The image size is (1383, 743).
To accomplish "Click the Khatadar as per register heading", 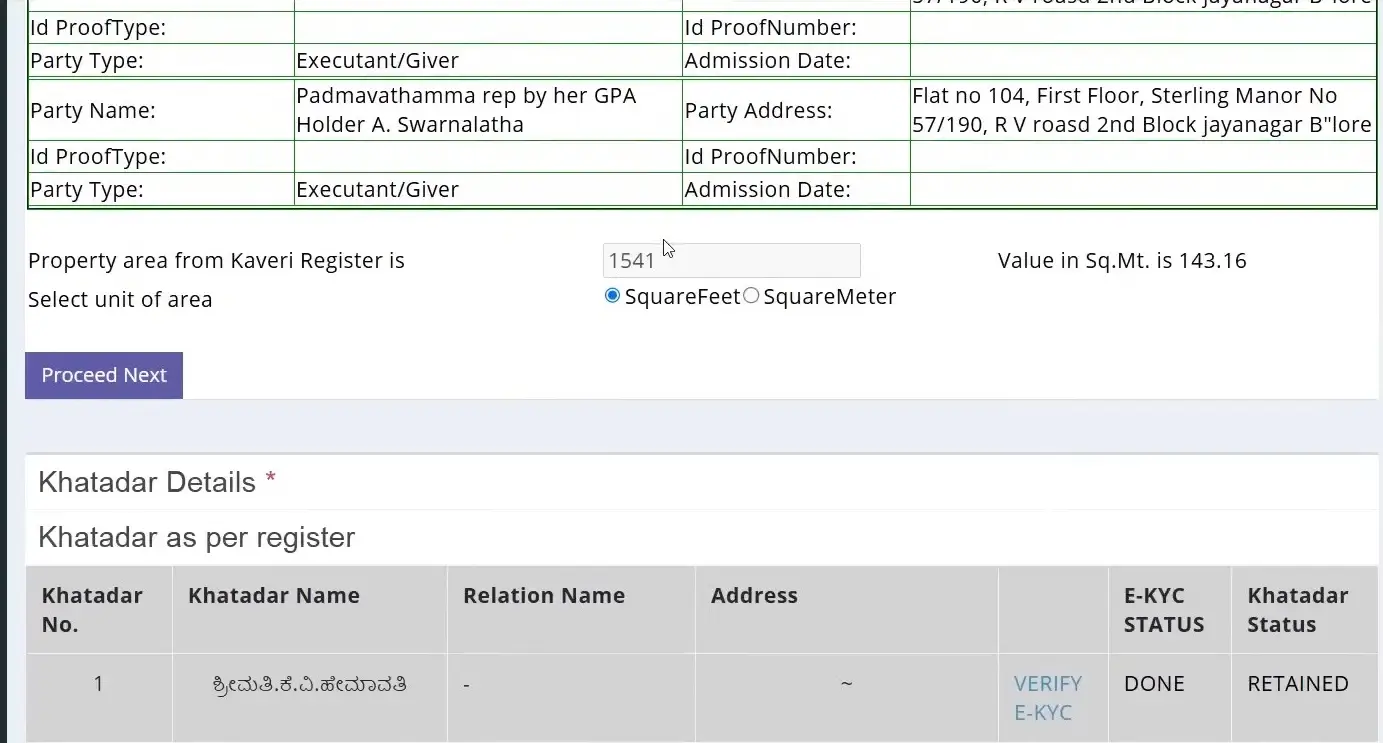I will tap(196, 537).
